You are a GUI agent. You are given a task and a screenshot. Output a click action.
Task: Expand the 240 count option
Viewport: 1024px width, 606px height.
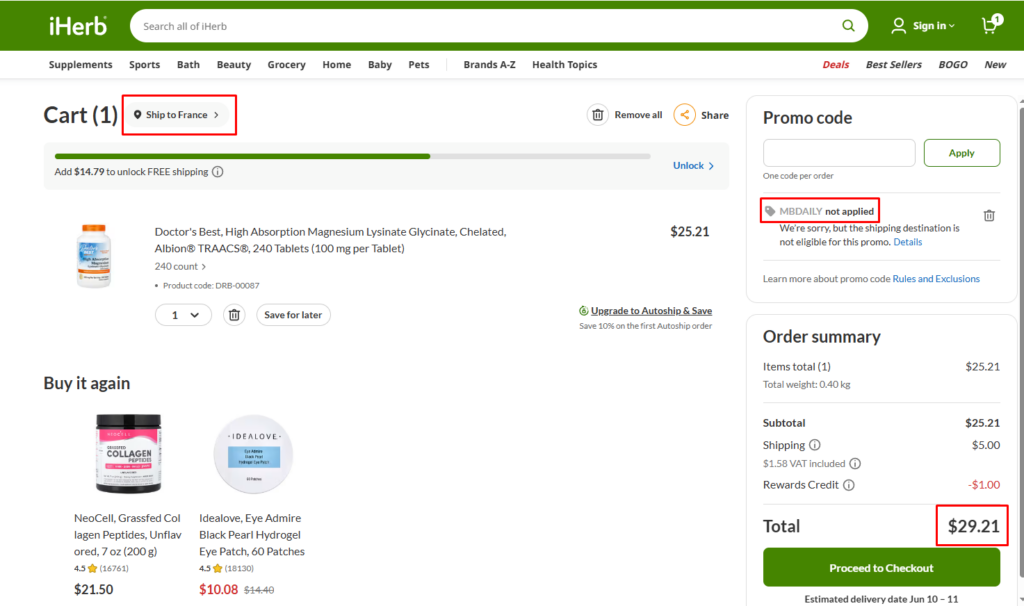pos(180,266)
